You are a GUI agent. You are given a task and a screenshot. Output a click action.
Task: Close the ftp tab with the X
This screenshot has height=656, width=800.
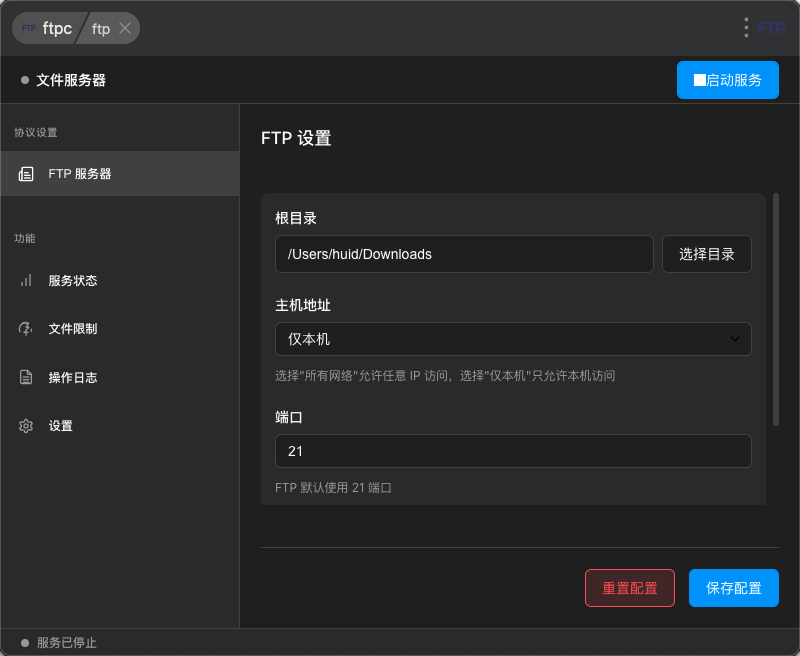(x=125, y=28)
